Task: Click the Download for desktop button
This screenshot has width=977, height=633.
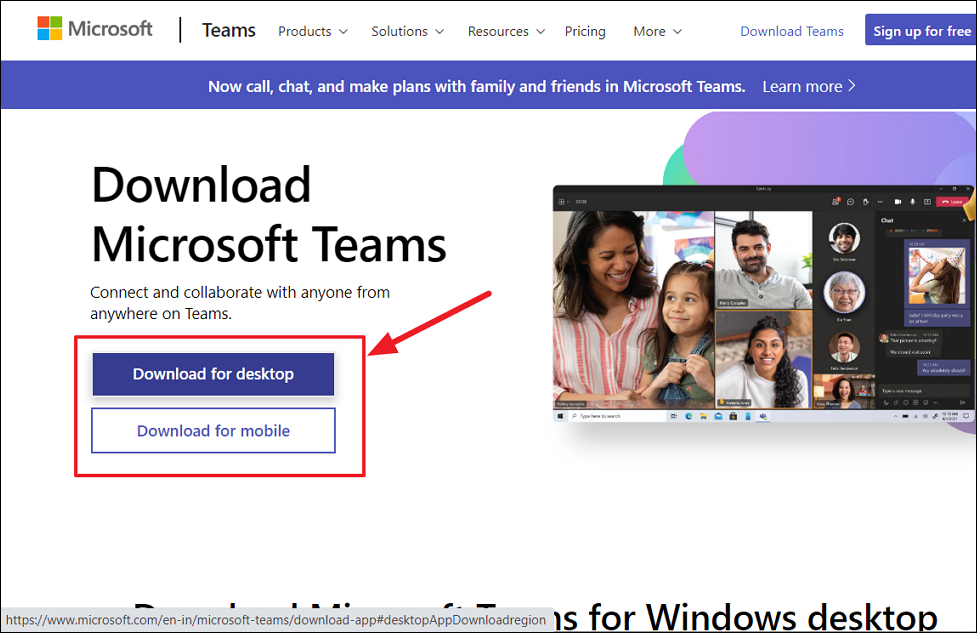Action: 213,374
